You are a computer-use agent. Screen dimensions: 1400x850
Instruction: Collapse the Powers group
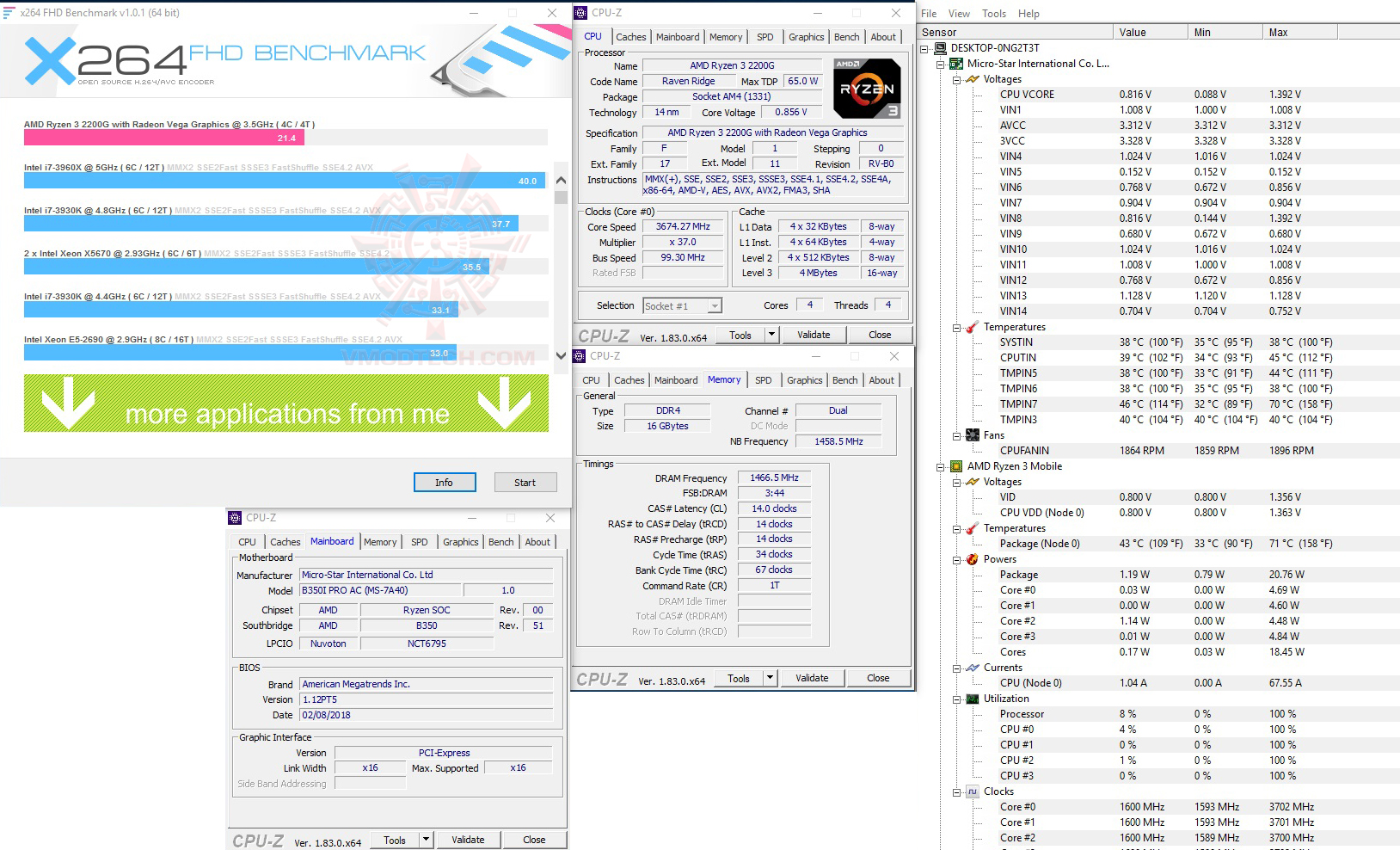click(957, 559)
